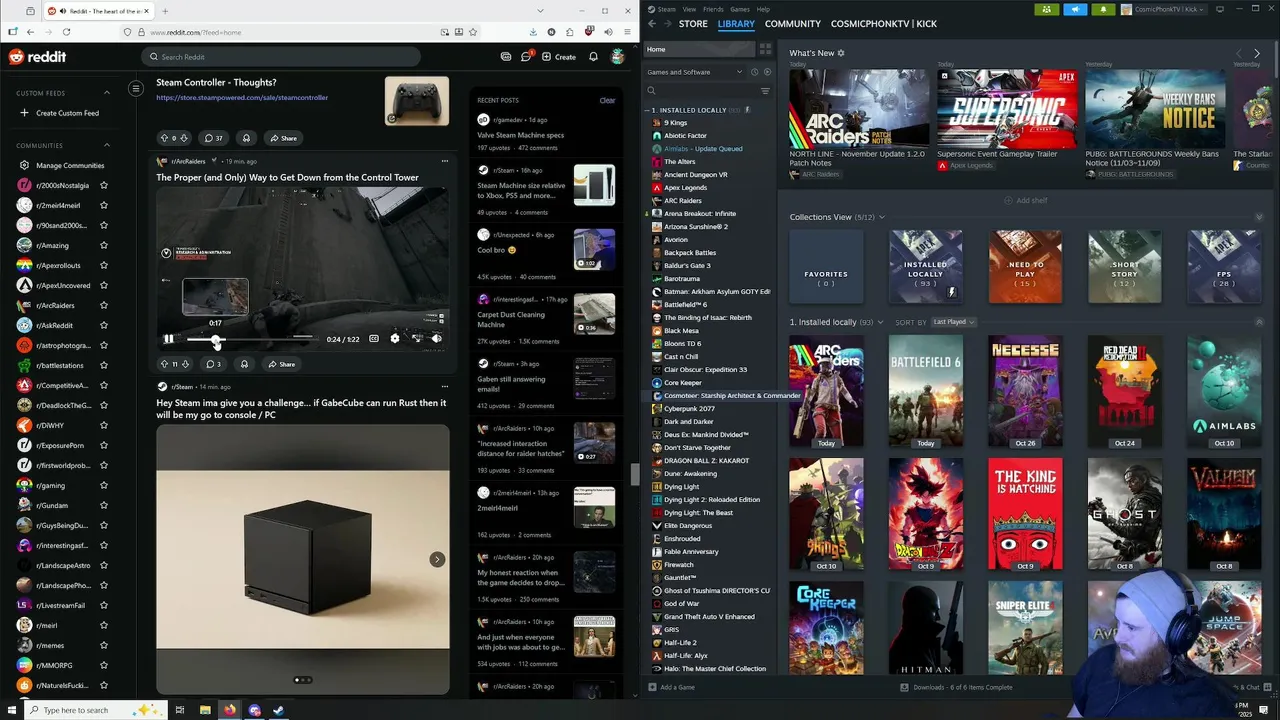Seek along the Reddit video progress bar

click(x=253, y=339)
